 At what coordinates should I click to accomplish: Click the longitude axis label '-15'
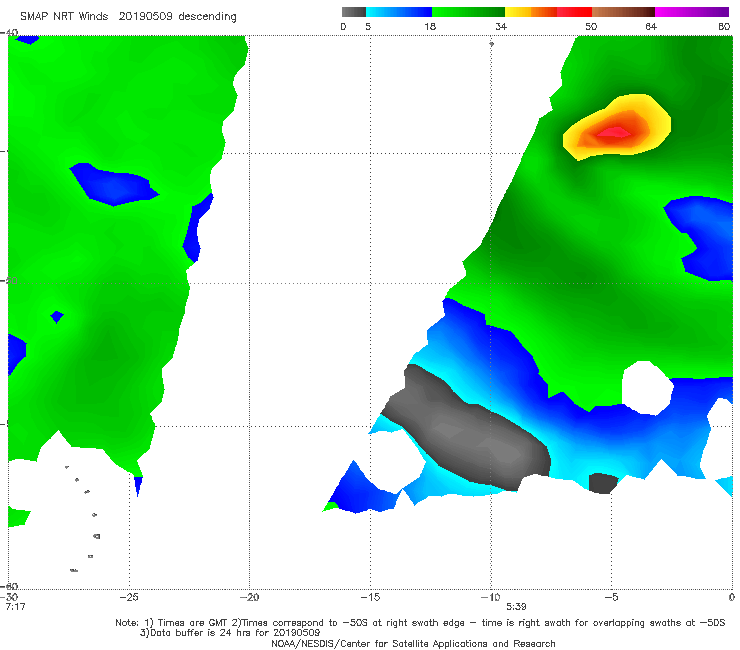[370, 597]
